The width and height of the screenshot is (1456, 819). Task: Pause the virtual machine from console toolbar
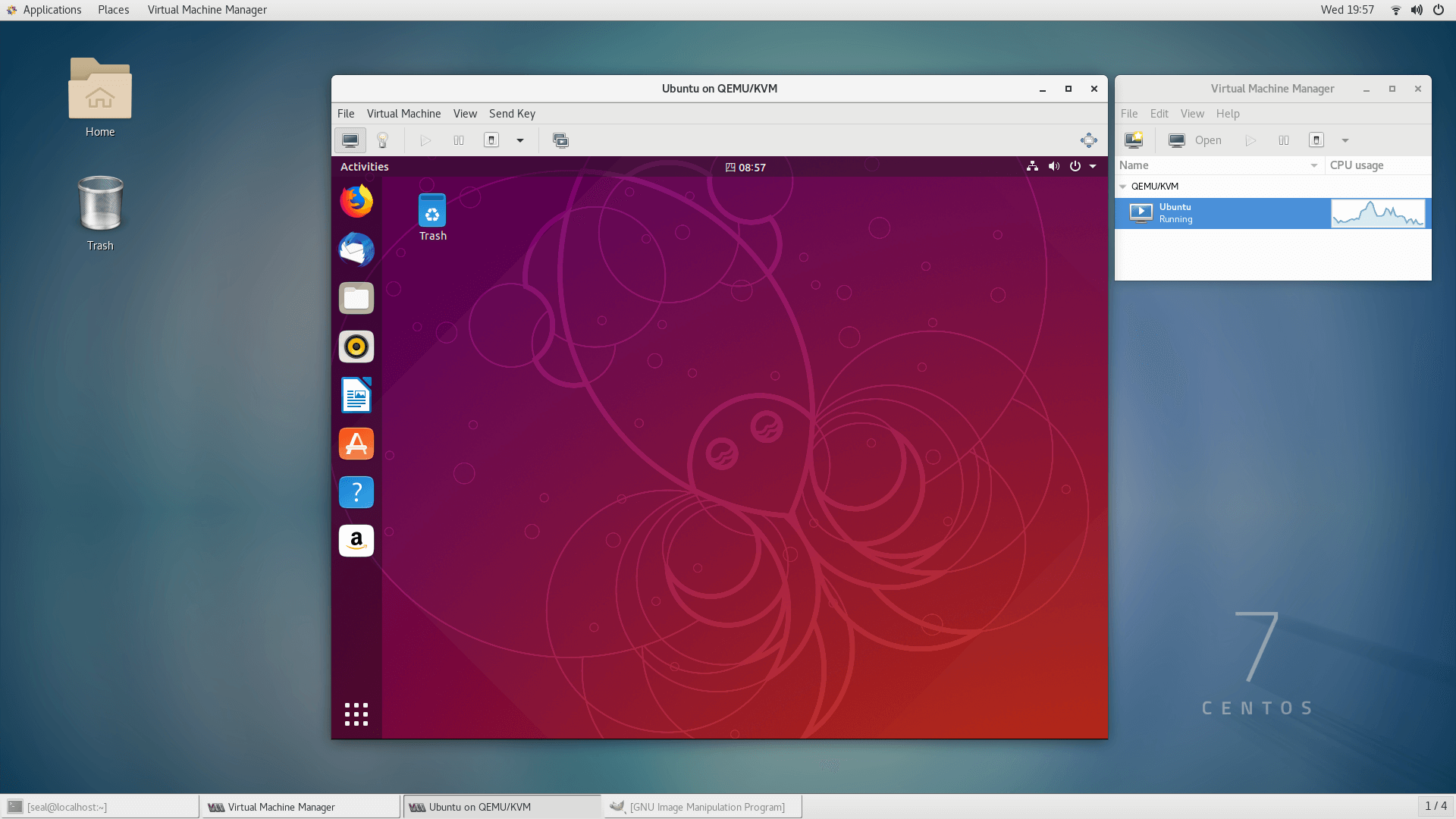[459, 140]
